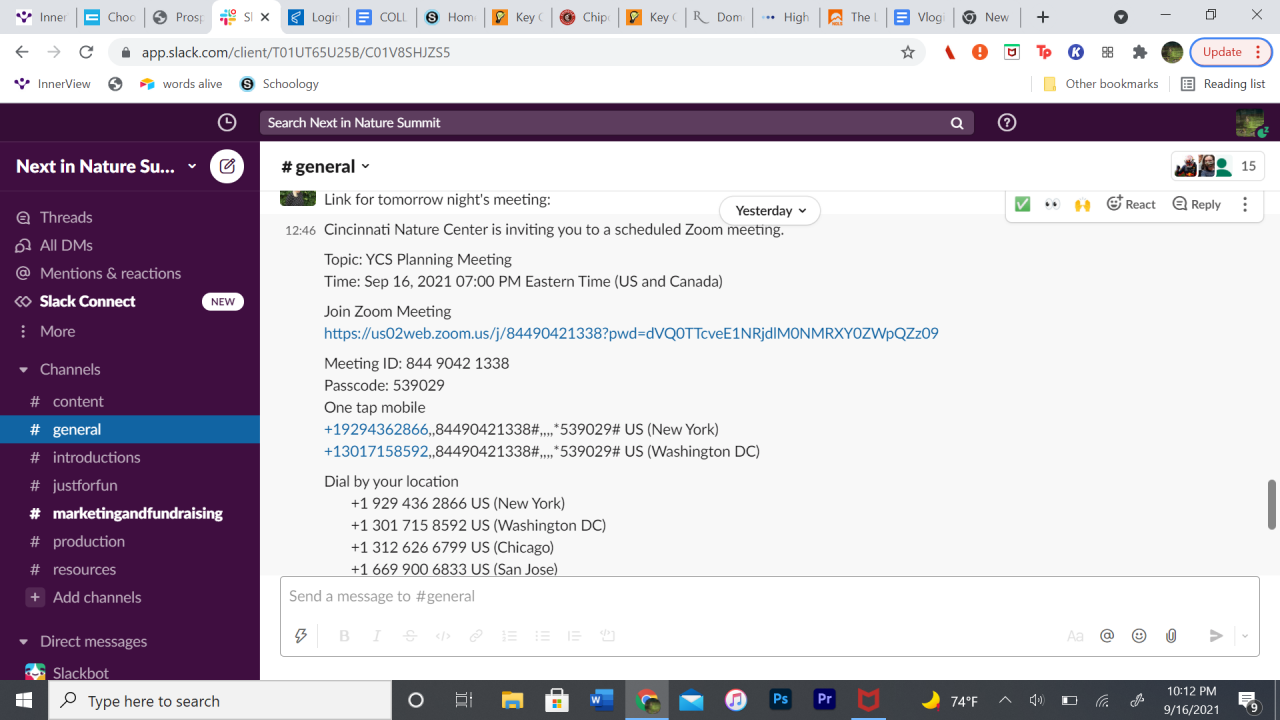This screenshot has height=720, width=1280.
Task: React with eyes emoji
Action: point(1052,204)
